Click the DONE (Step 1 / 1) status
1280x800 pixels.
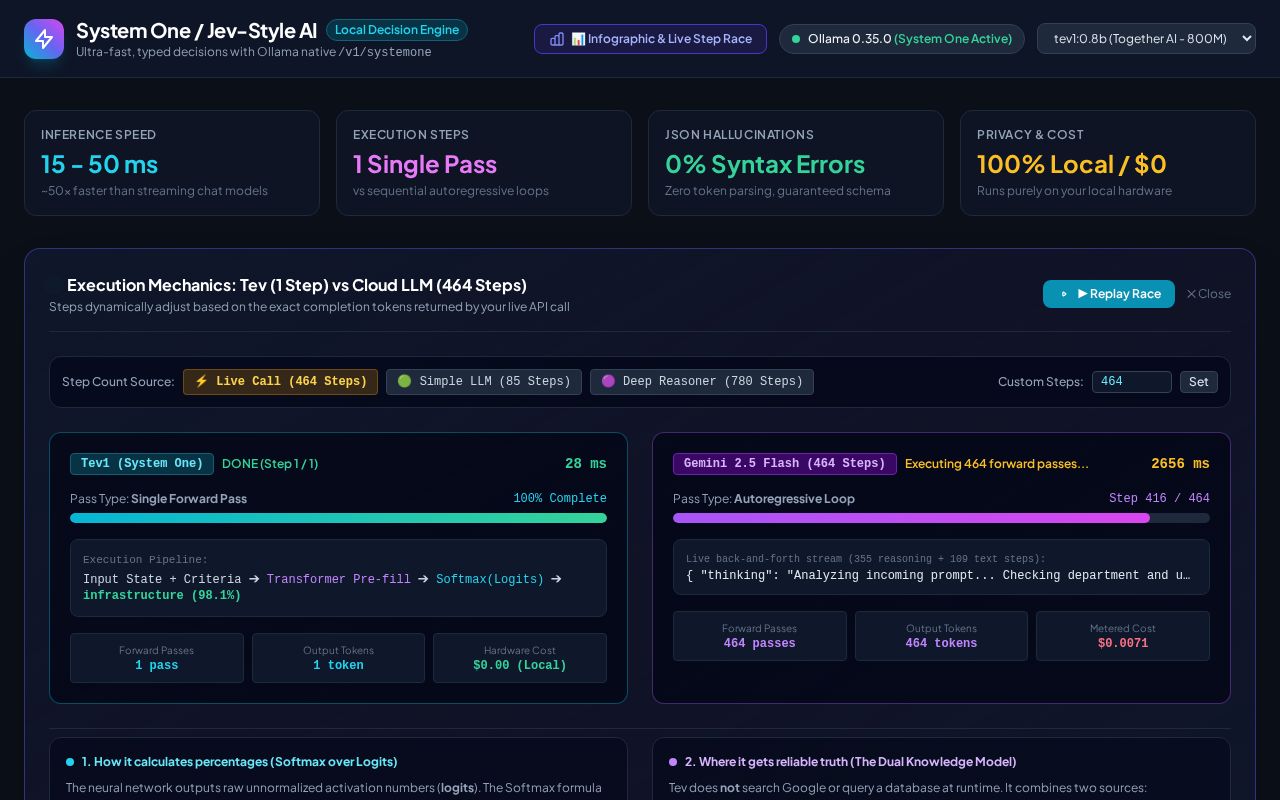[270, 464]
